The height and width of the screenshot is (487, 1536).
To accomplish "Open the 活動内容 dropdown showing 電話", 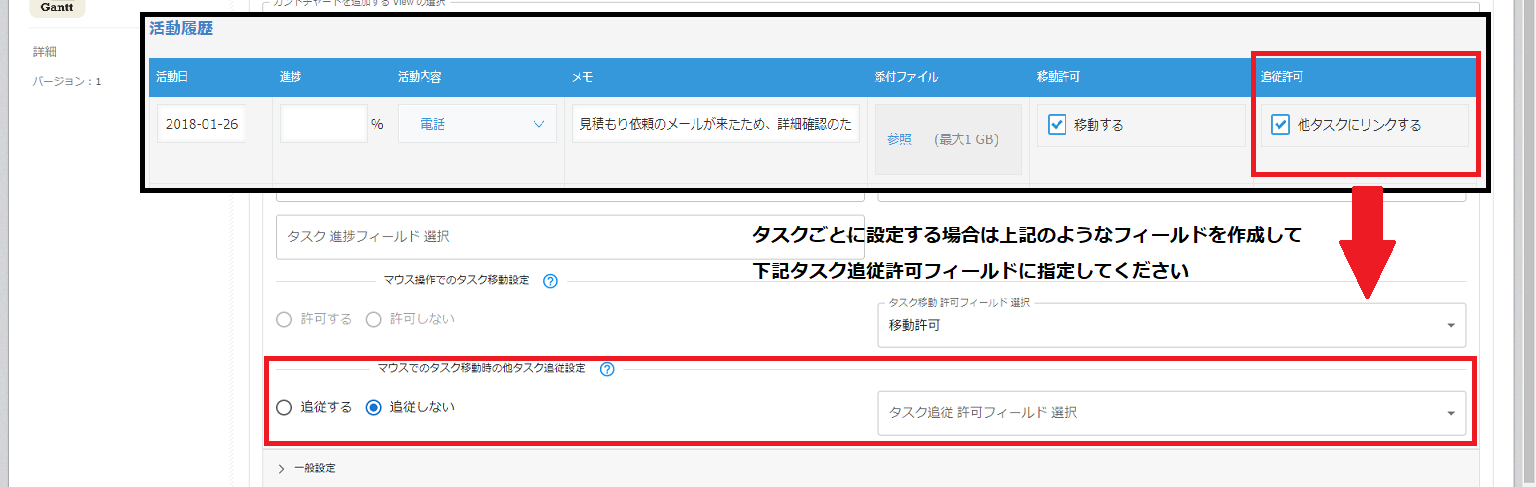I will click(477, 124).
